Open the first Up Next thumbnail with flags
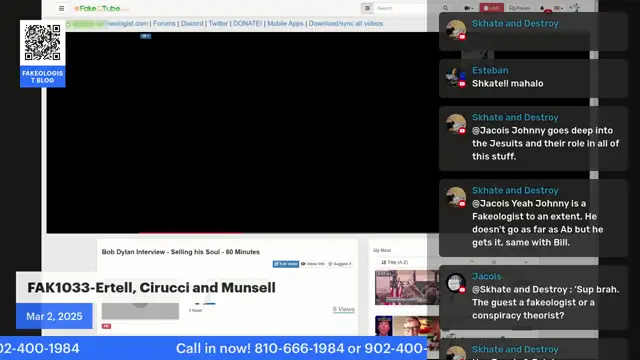The width and height of the screenshot is (640, 360). pos(407,287)
